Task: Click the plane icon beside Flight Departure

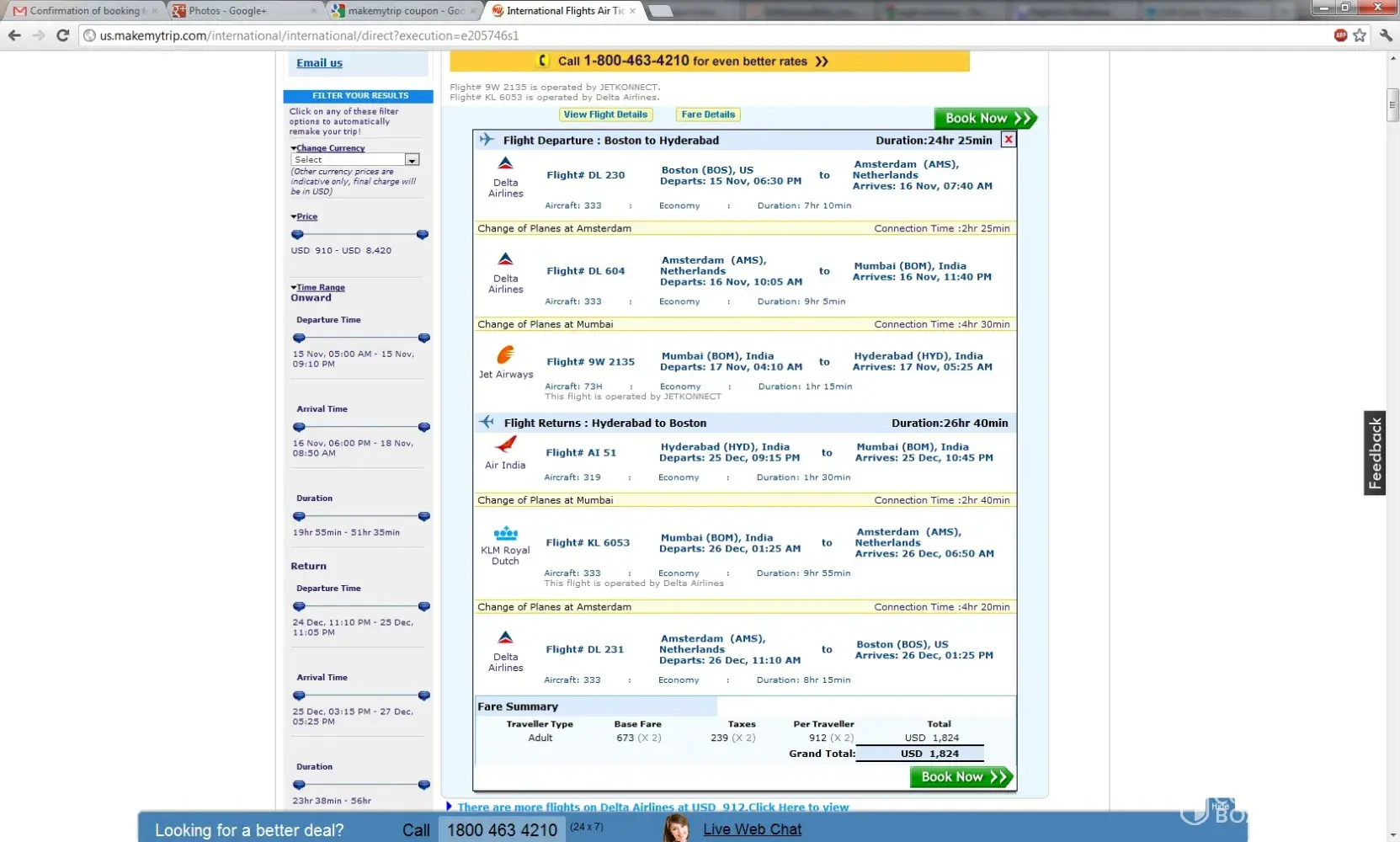Action: click(487, 140)
